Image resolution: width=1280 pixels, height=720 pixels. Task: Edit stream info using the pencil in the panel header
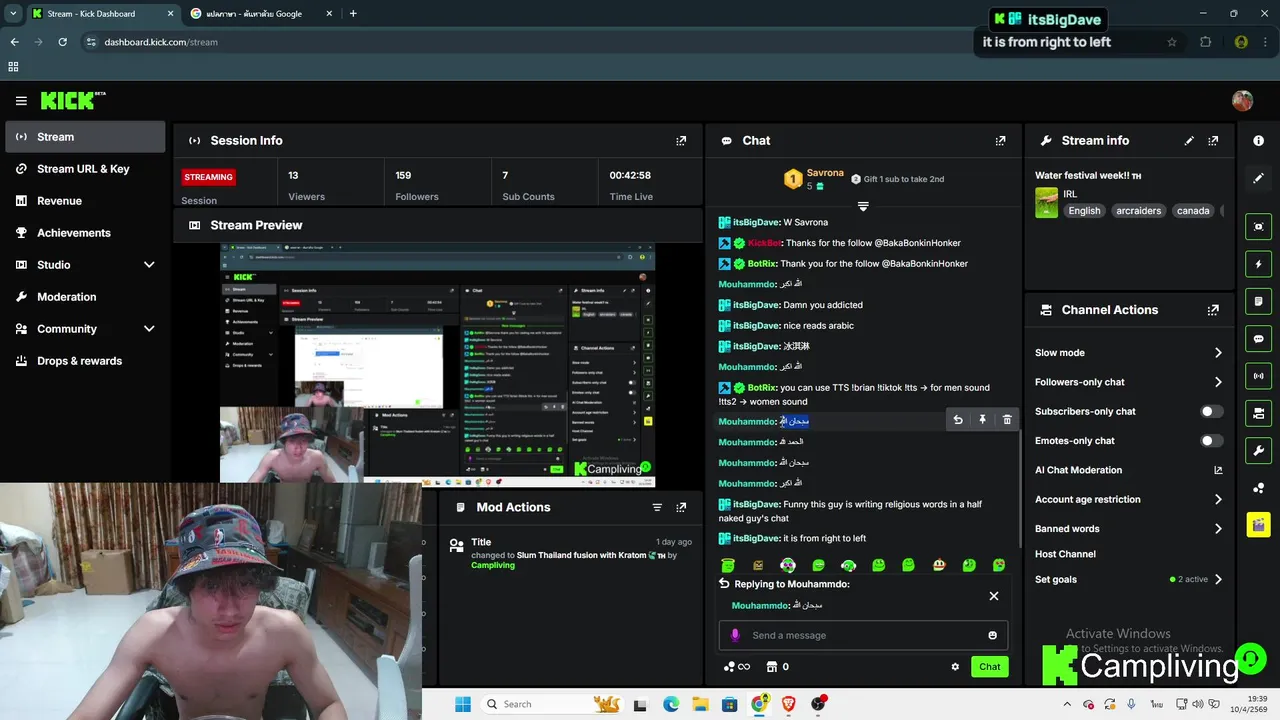[1189, 141]
